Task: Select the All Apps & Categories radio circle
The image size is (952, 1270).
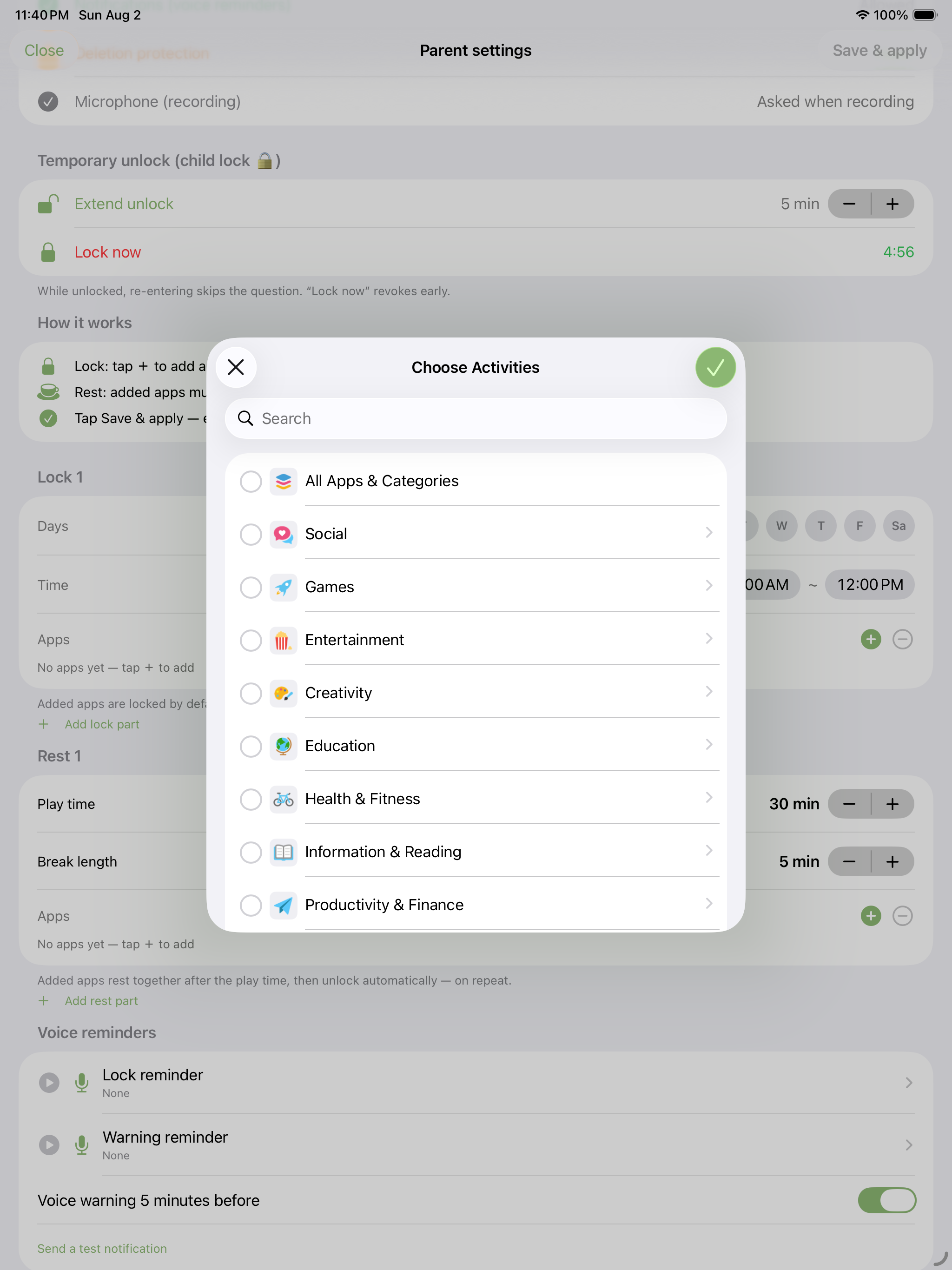Action: [x=251, y=481]
